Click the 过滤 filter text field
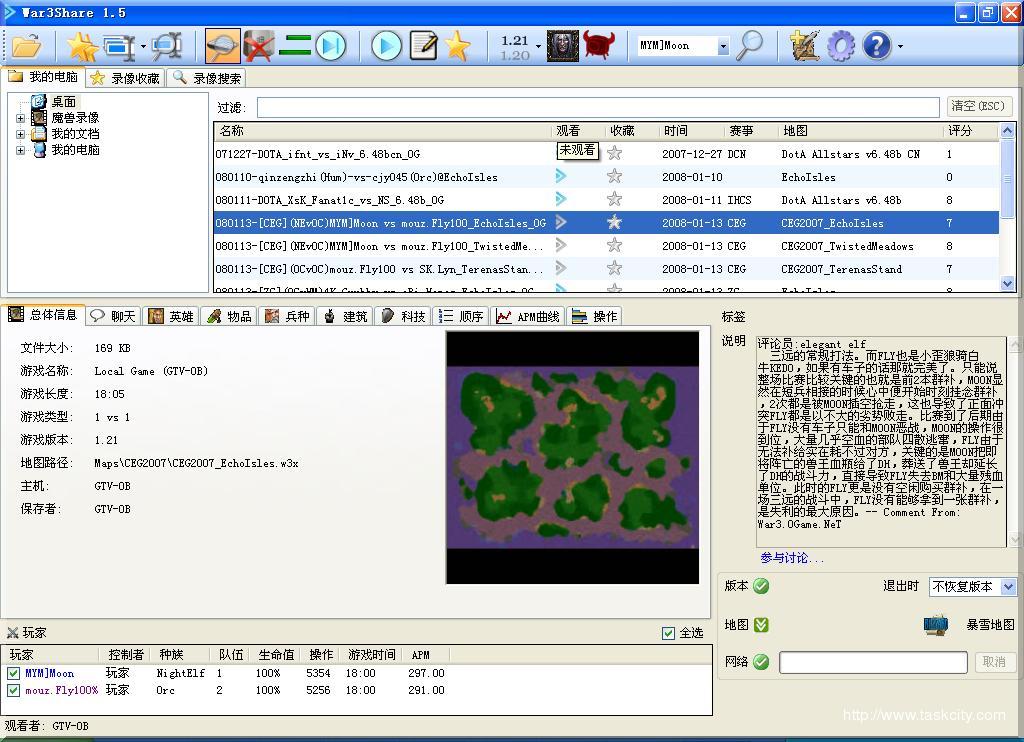Viewport: 1024px width, 742px height. (597, 107)
